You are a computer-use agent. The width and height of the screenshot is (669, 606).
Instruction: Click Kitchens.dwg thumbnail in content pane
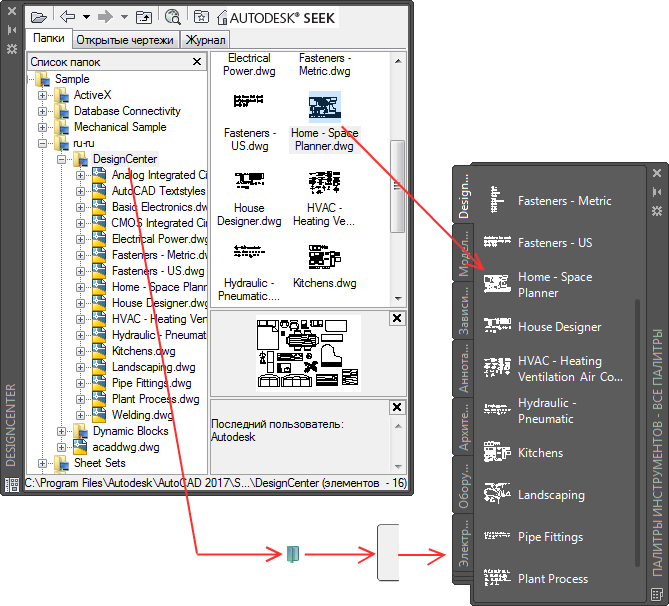[x=324, y=256]
